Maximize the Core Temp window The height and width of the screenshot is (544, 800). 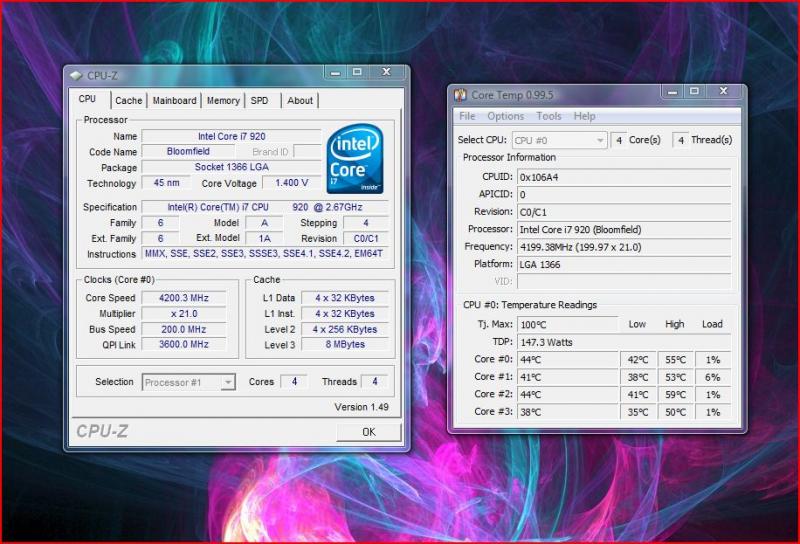[x=694, y=92]
